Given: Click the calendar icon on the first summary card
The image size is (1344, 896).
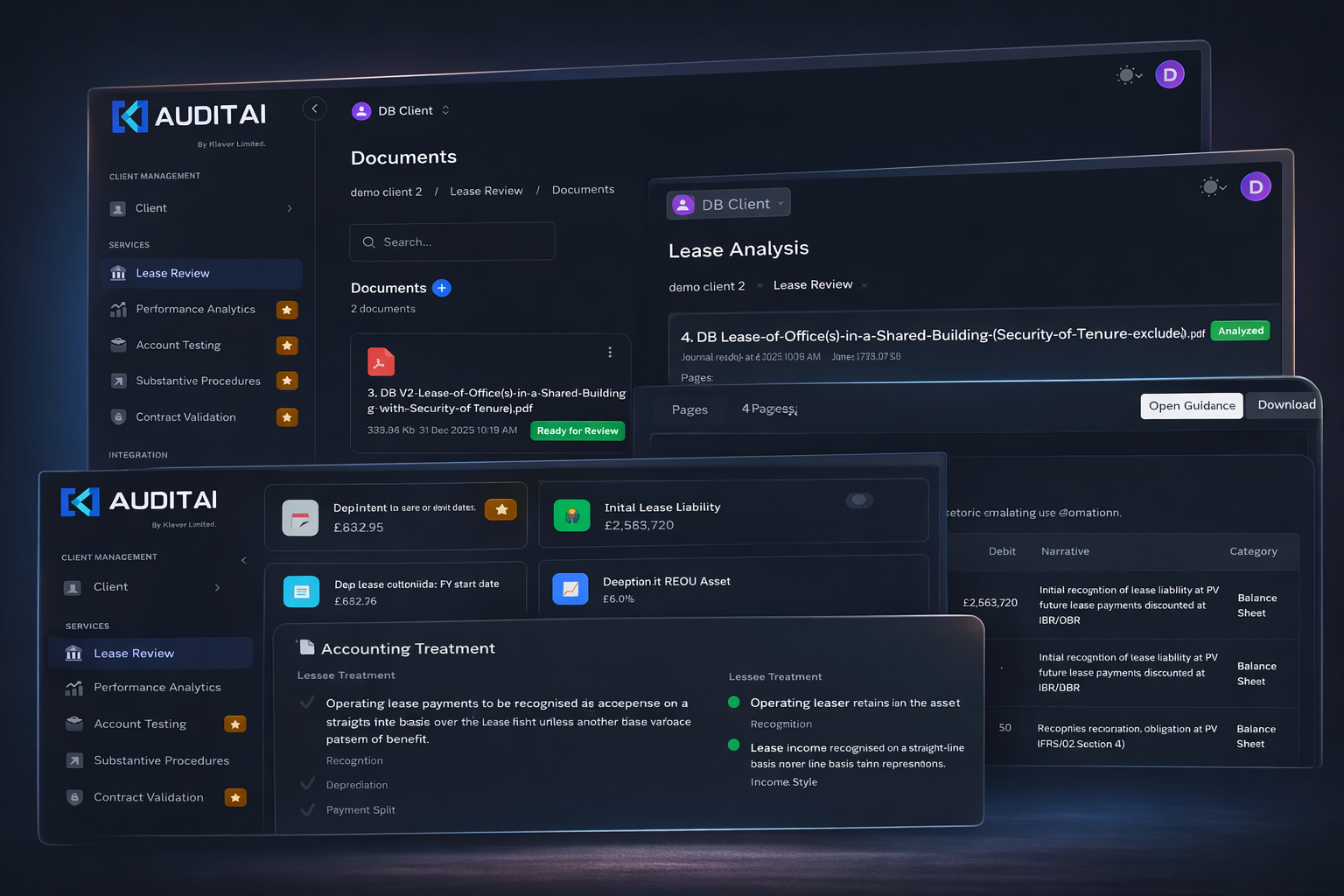Looking at the screenshot, I should 300,518.
